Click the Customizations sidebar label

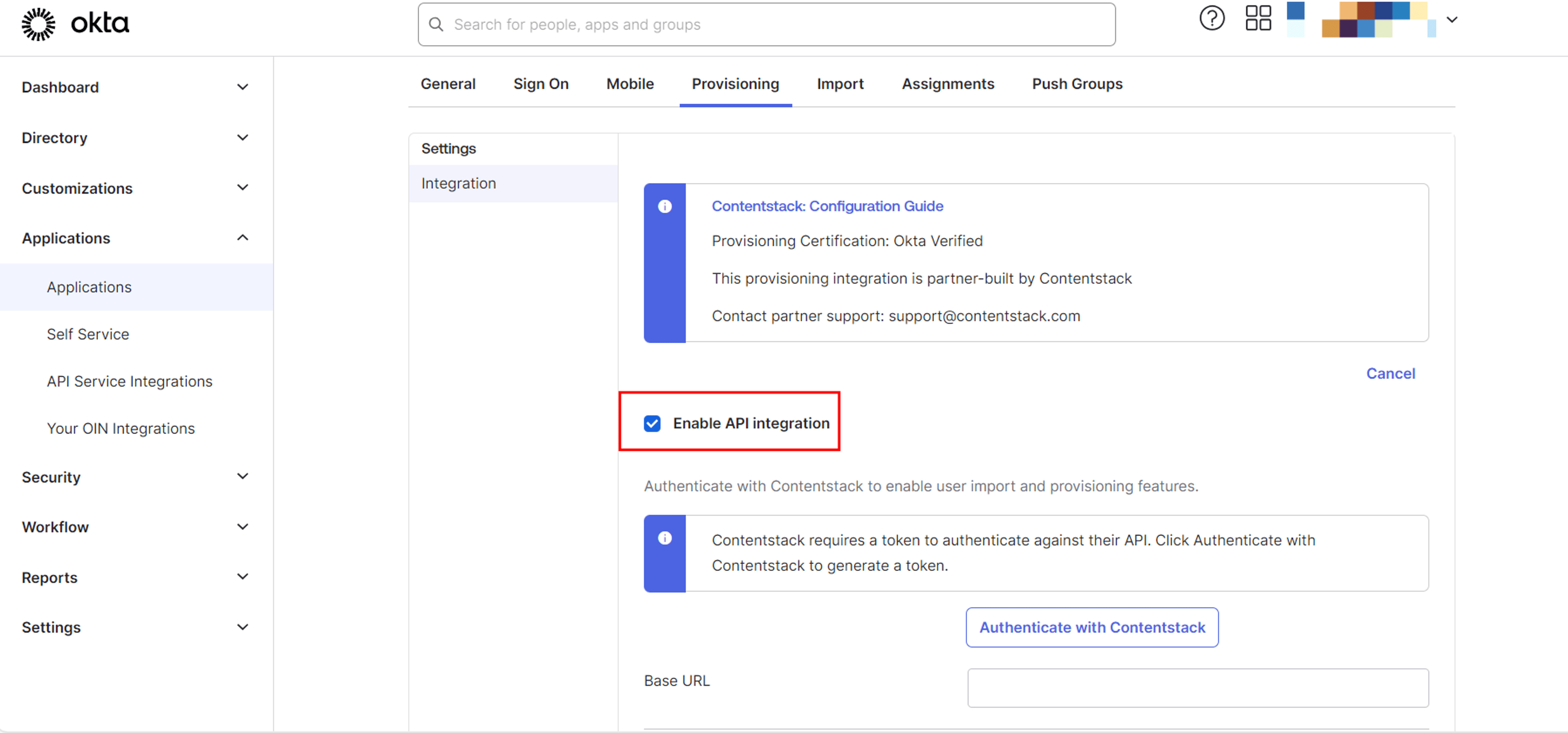click(x=77, y=188)
